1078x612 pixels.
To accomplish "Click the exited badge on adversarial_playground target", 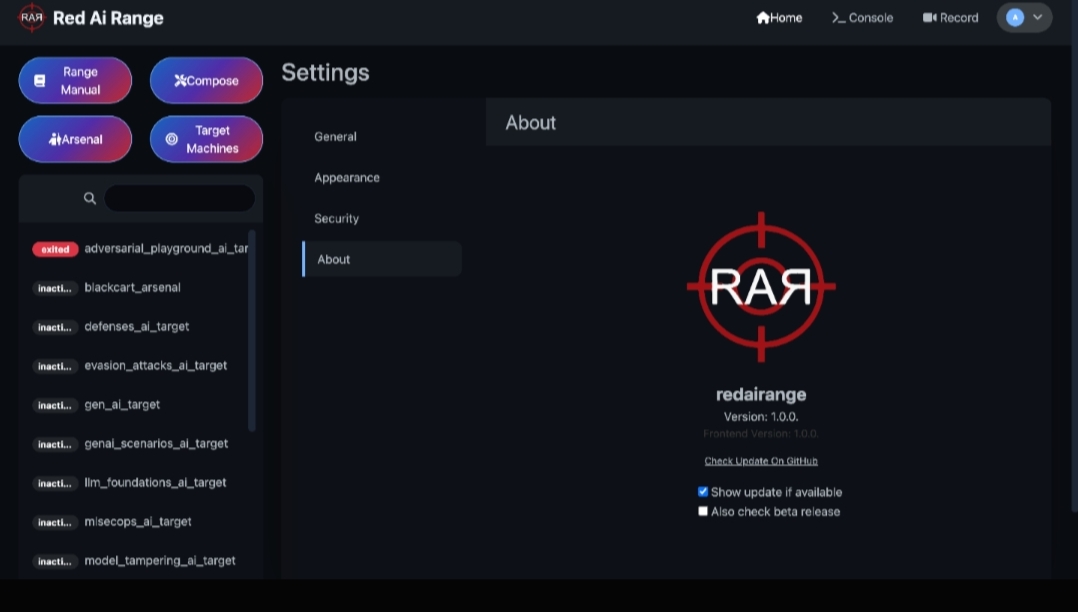I will tap(55, 249).
